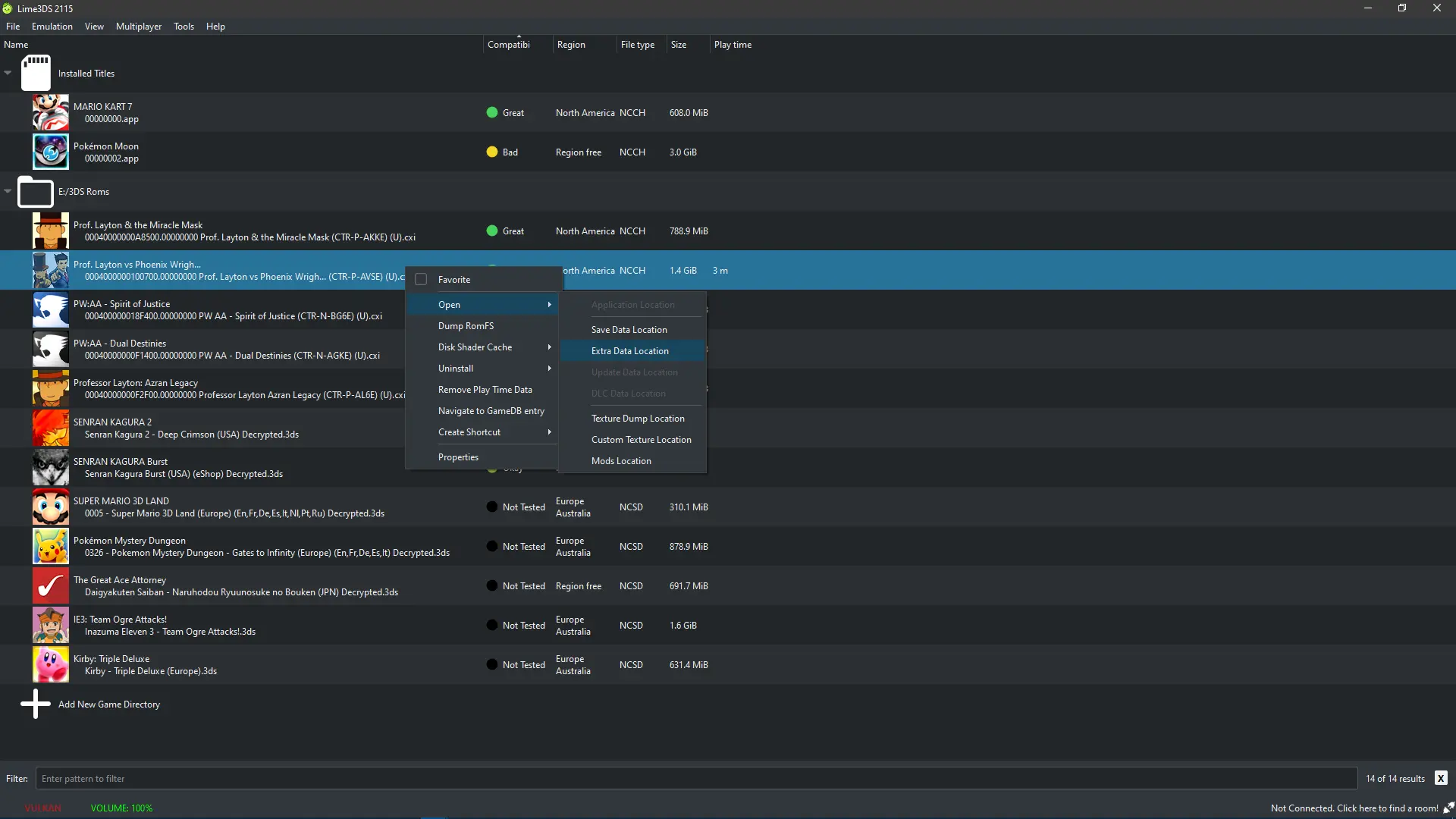Sort by the Name column header
The width and height of the screenshot is (1456, 819).
point(241,44)
